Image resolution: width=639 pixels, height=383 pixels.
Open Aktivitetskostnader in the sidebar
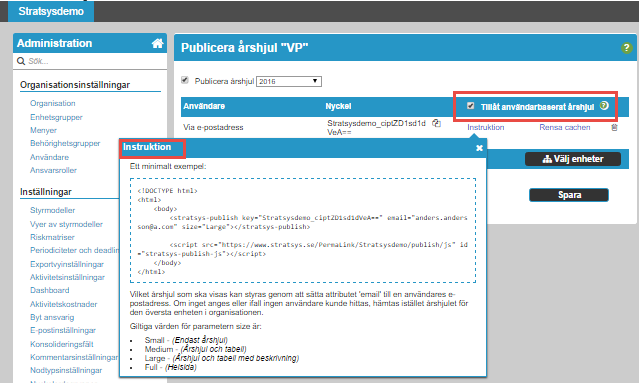[x=63, y=304]
